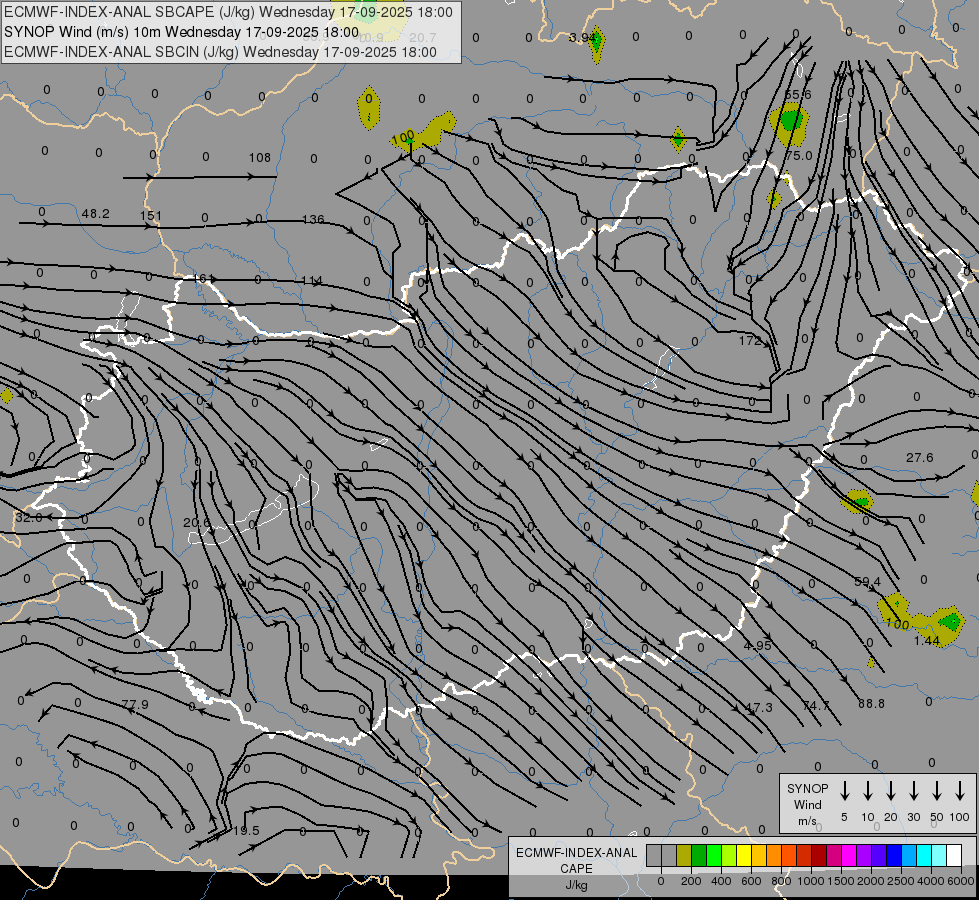Click the 50 m/s wind legend arrow
This screenshot has width=979, height=900.
937,791
